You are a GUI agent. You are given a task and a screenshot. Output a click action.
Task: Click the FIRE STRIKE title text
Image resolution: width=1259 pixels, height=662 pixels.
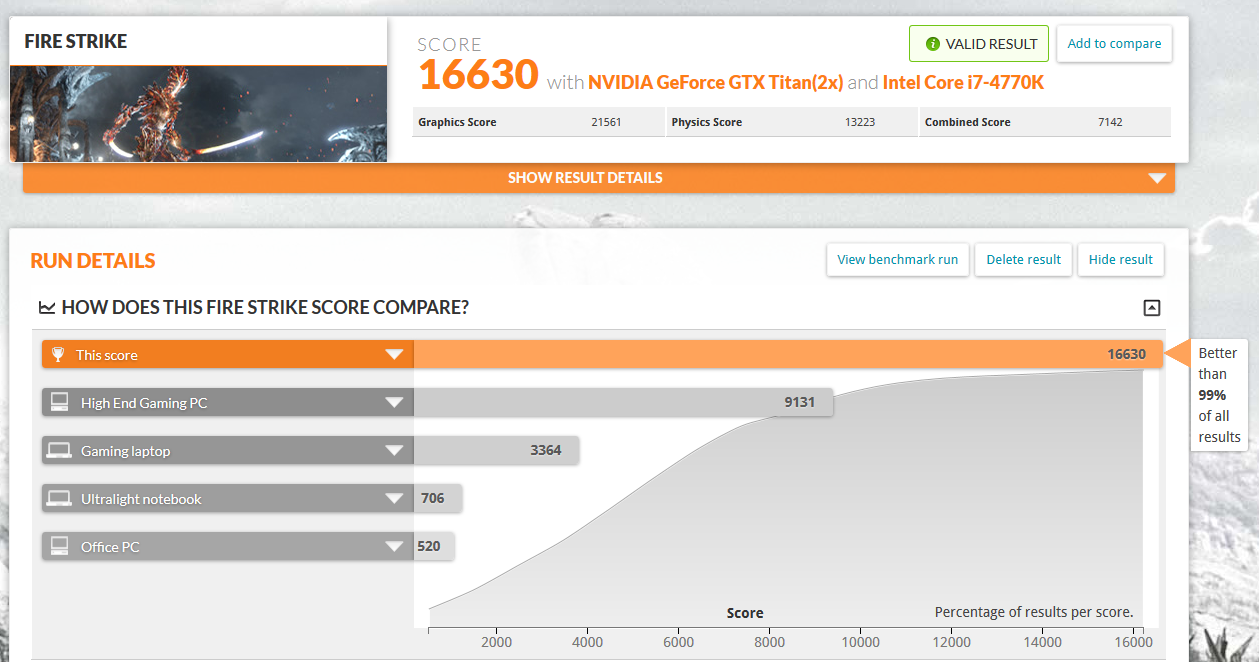point(75,42)
